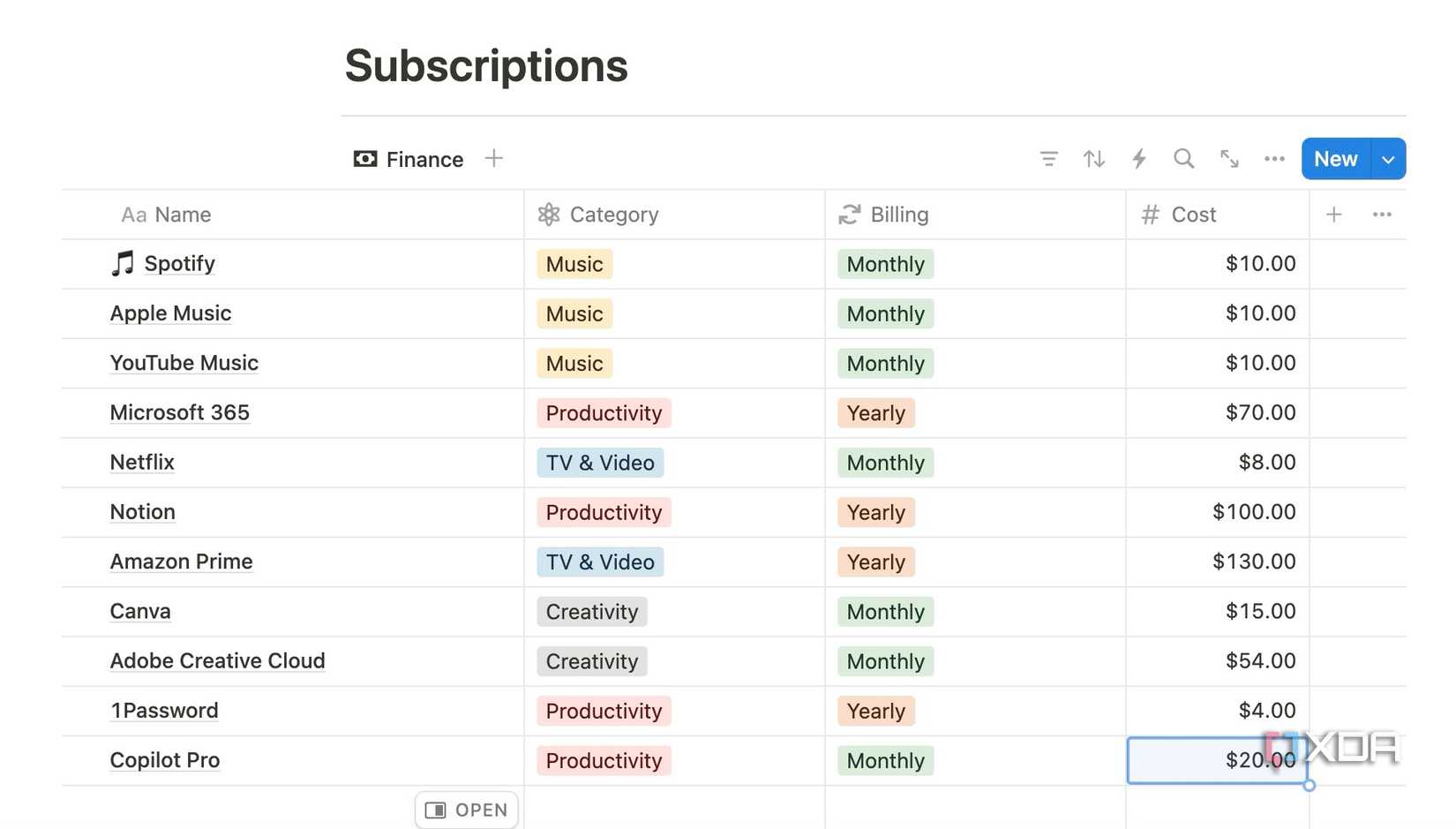1456x829 pixels.
Task: Open the filter options with the filter icon
Action: tap(1049, 159)
